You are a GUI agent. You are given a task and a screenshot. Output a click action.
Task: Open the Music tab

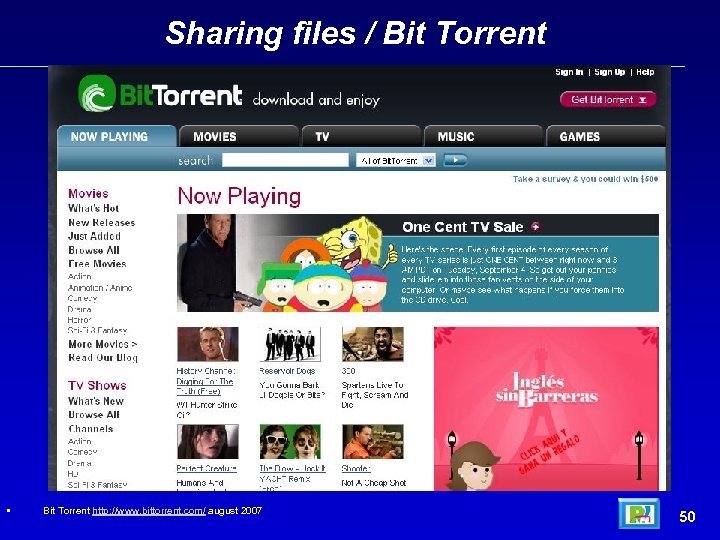tap(484, 136)
